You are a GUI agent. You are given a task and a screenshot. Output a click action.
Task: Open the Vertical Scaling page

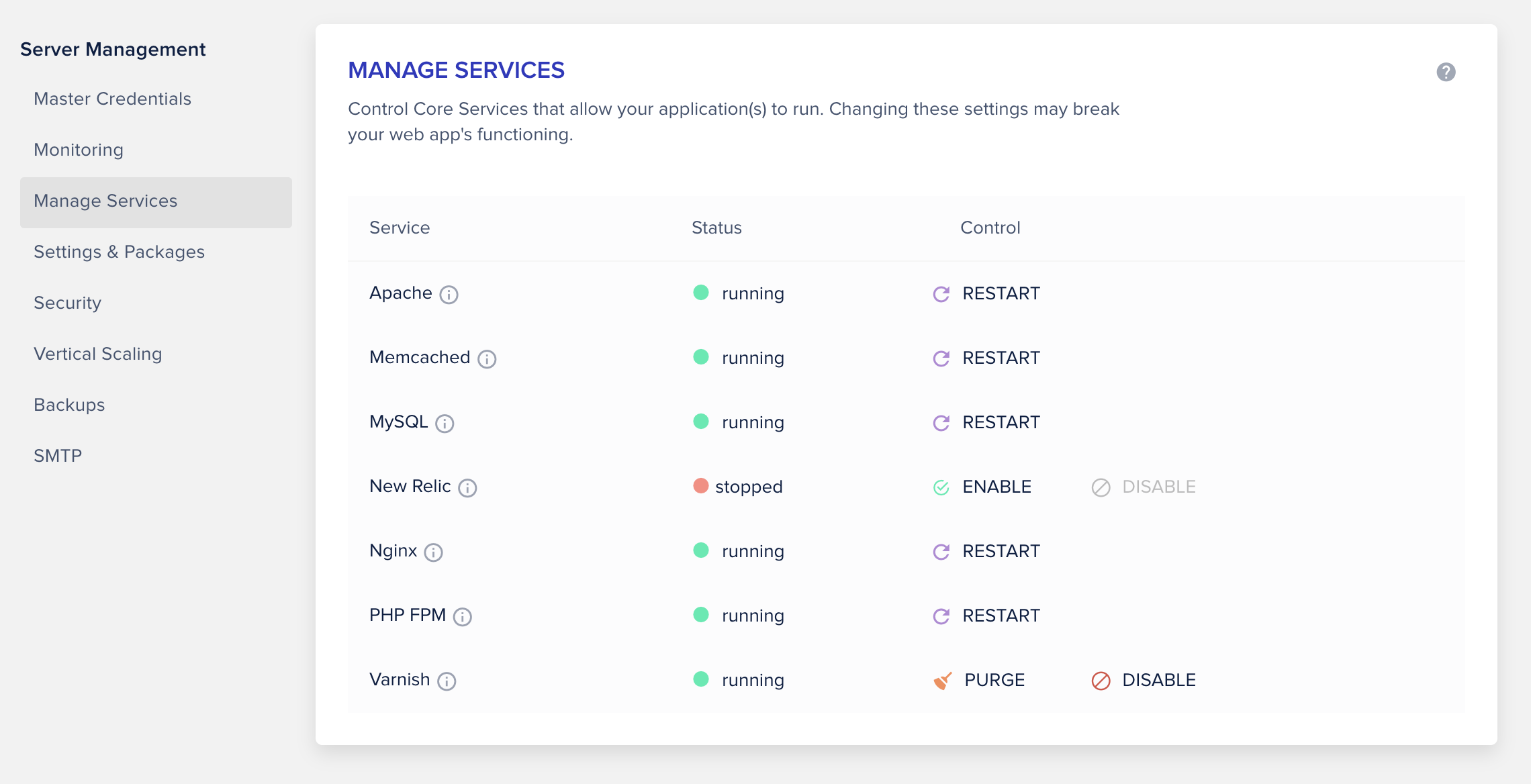[98, 354]
